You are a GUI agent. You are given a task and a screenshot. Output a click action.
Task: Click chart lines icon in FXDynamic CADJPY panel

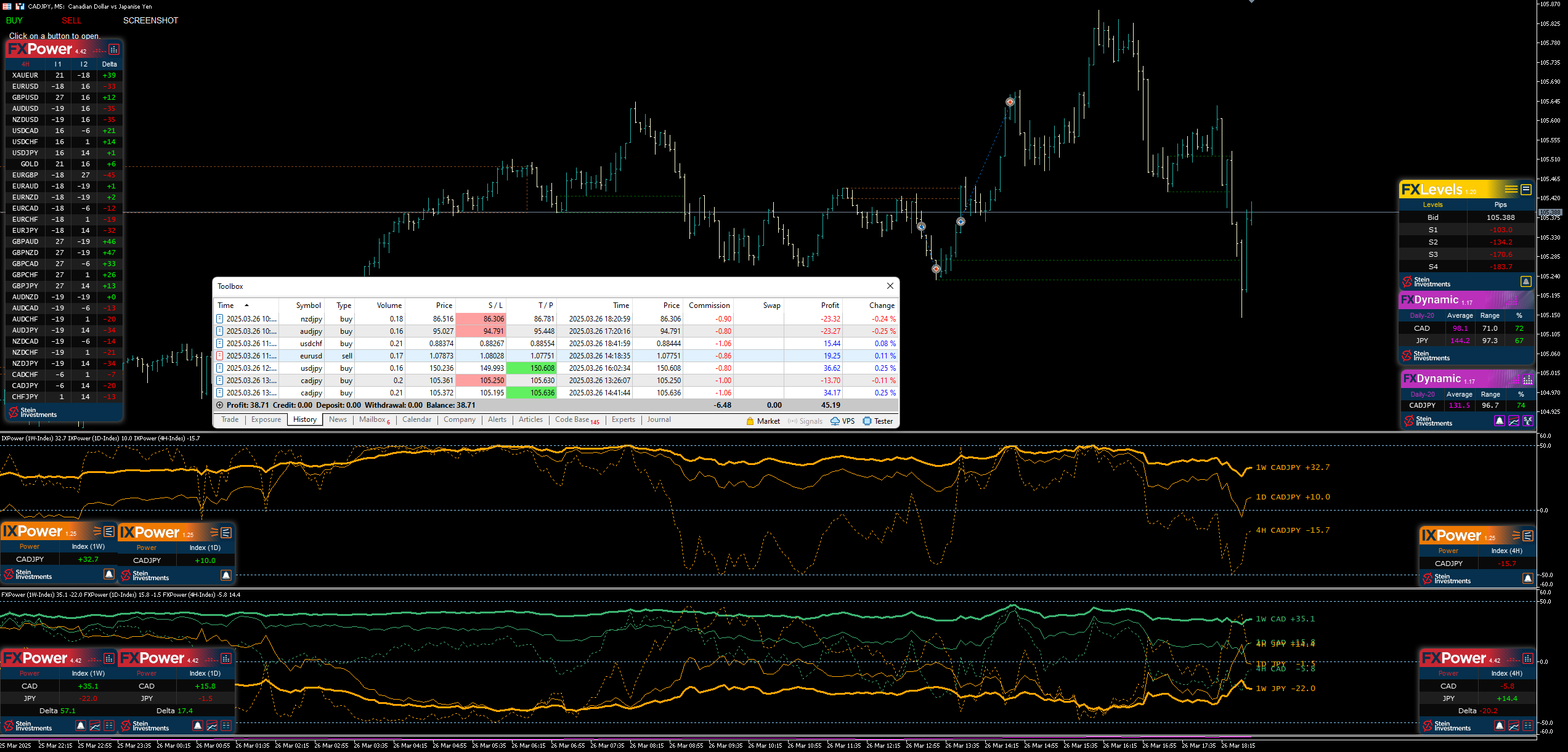click(x=1514, y=421)
